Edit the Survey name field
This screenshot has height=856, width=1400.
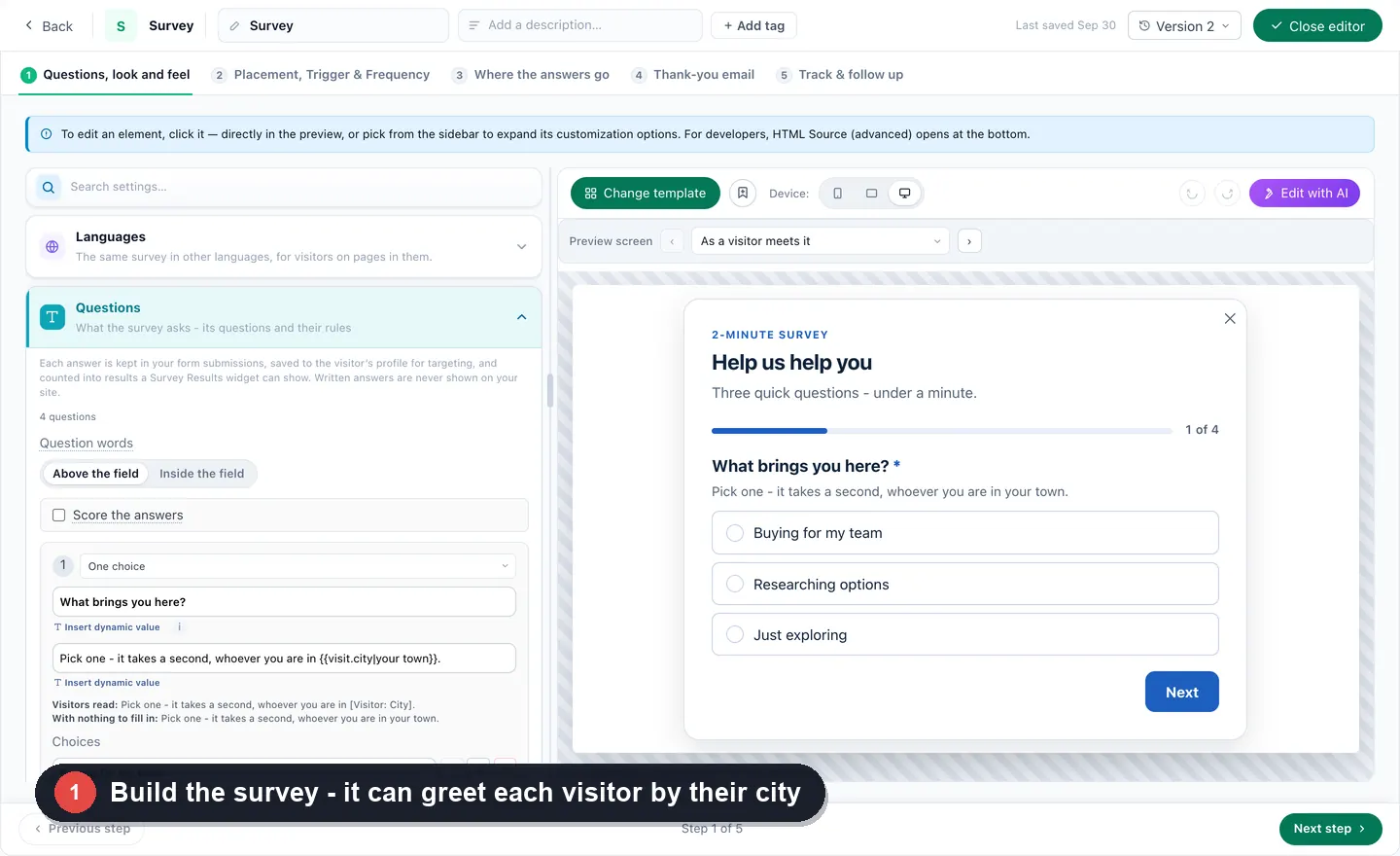coord(333,25)
